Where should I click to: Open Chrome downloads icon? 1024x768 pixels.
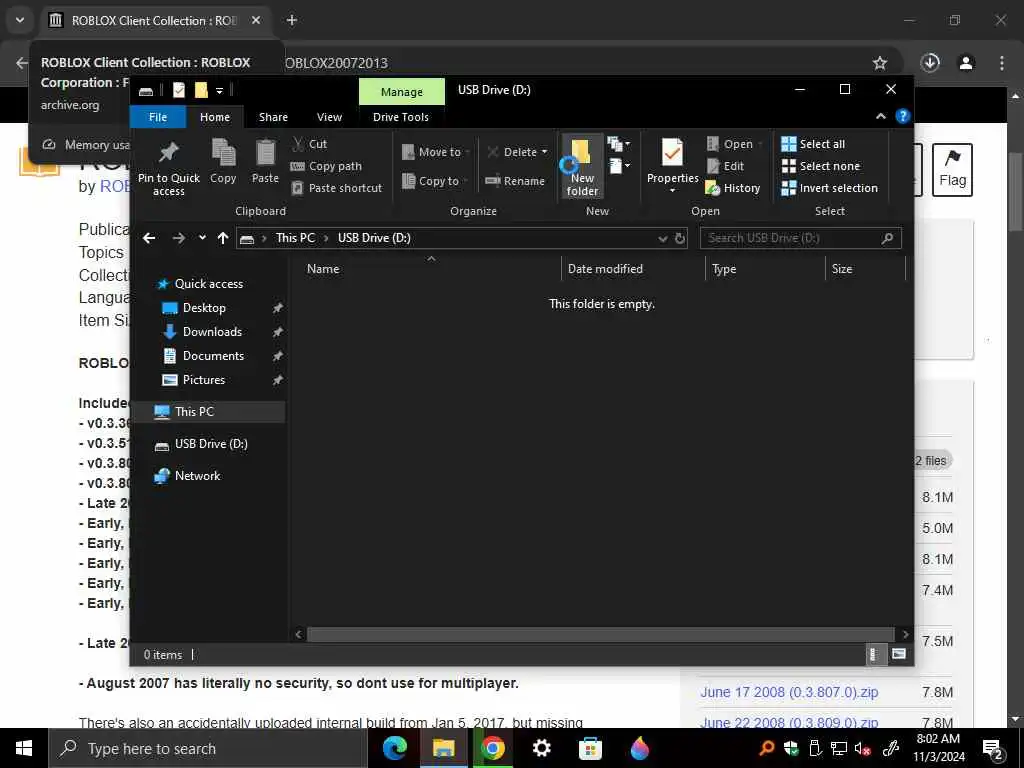click(x=930, y=63)
